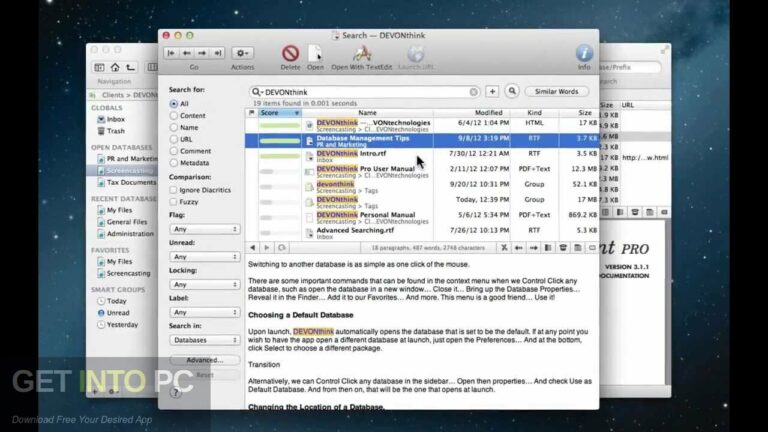Click the Reset button
The width and height of the screenshot is (768, 432).
(204, 375)
